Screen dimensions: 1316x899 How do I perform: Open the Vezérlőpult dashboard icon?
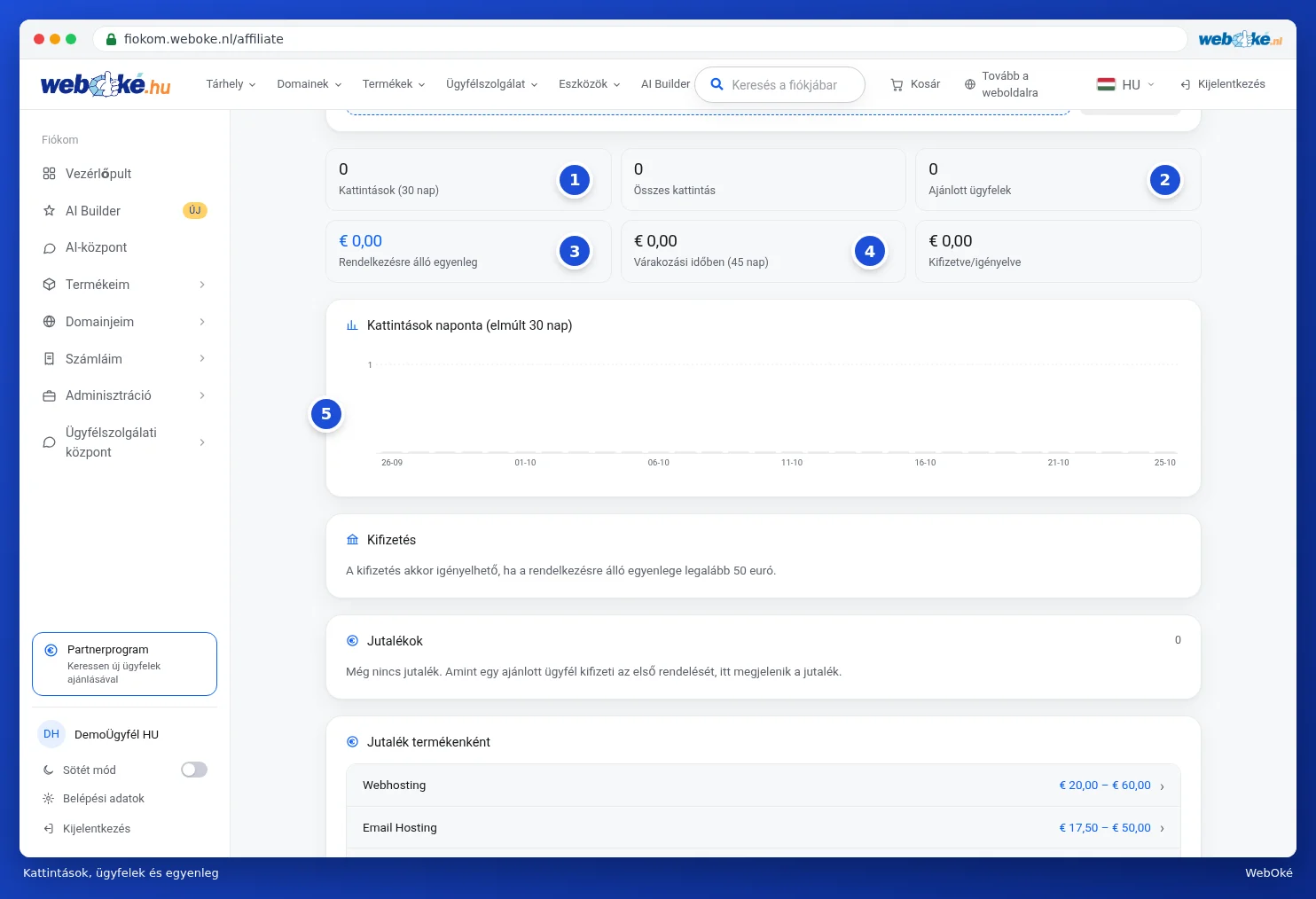pyautogui.click(x=50, y=174)
